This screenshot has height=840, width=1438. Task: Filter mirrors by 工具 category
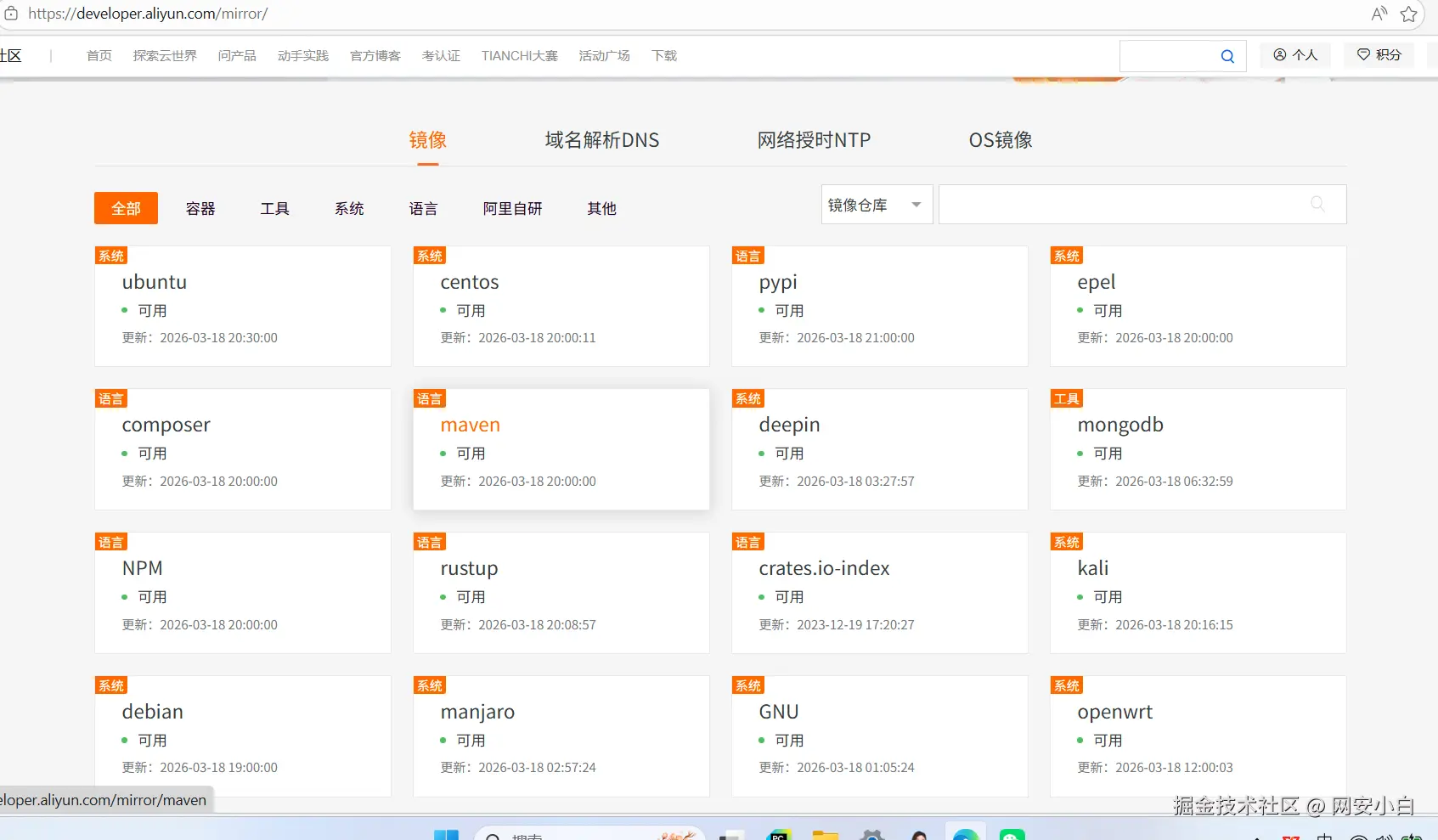pyautogui.click(x=275, y=209)
